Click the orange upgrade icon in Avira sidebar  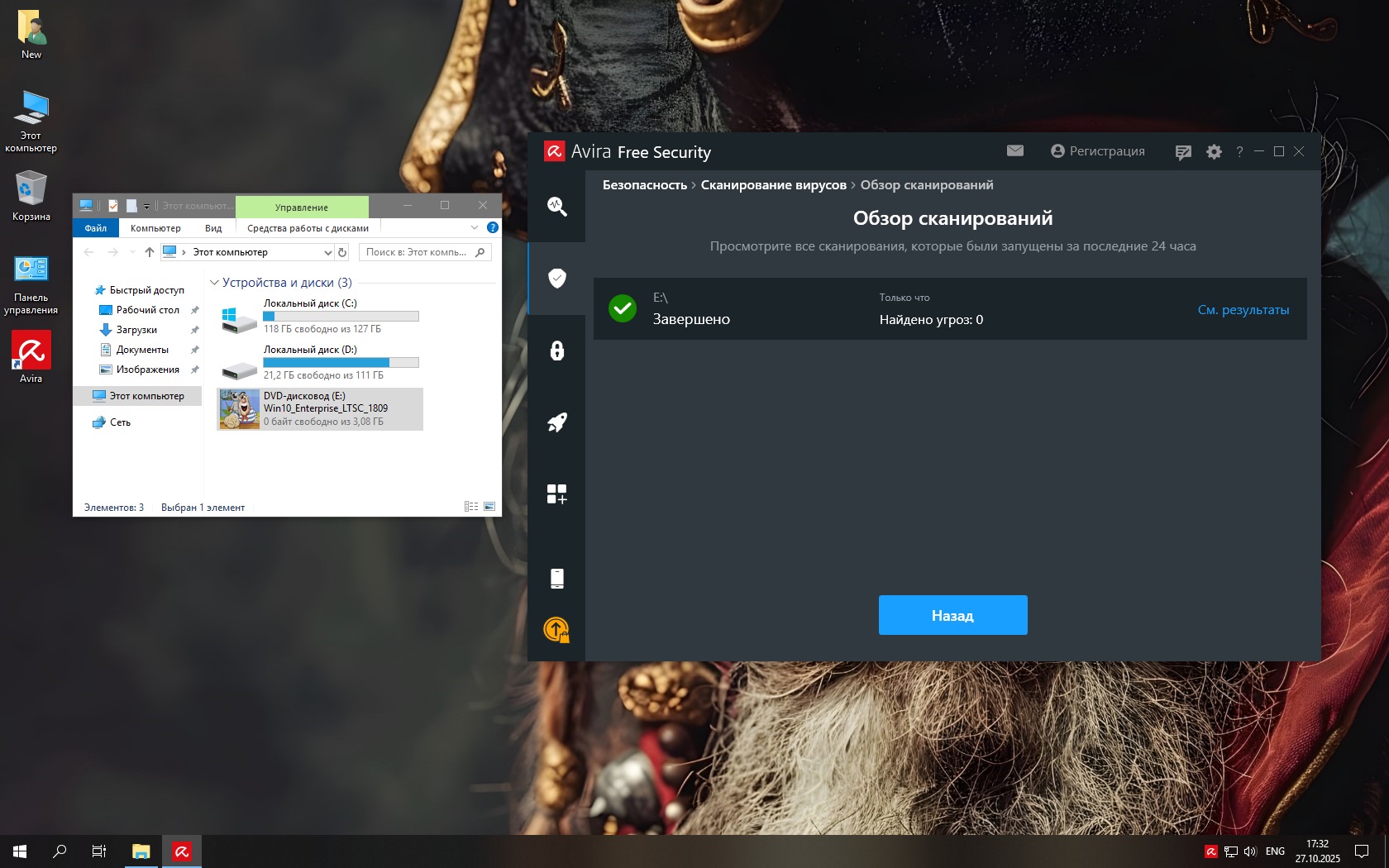[556, 630]
